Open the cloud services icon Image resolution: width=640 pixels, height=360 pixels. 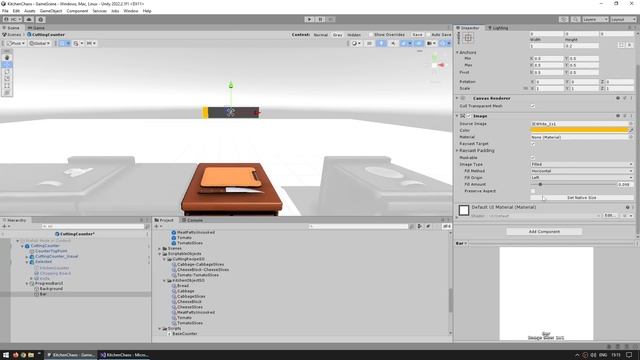[x=29, y=19]
